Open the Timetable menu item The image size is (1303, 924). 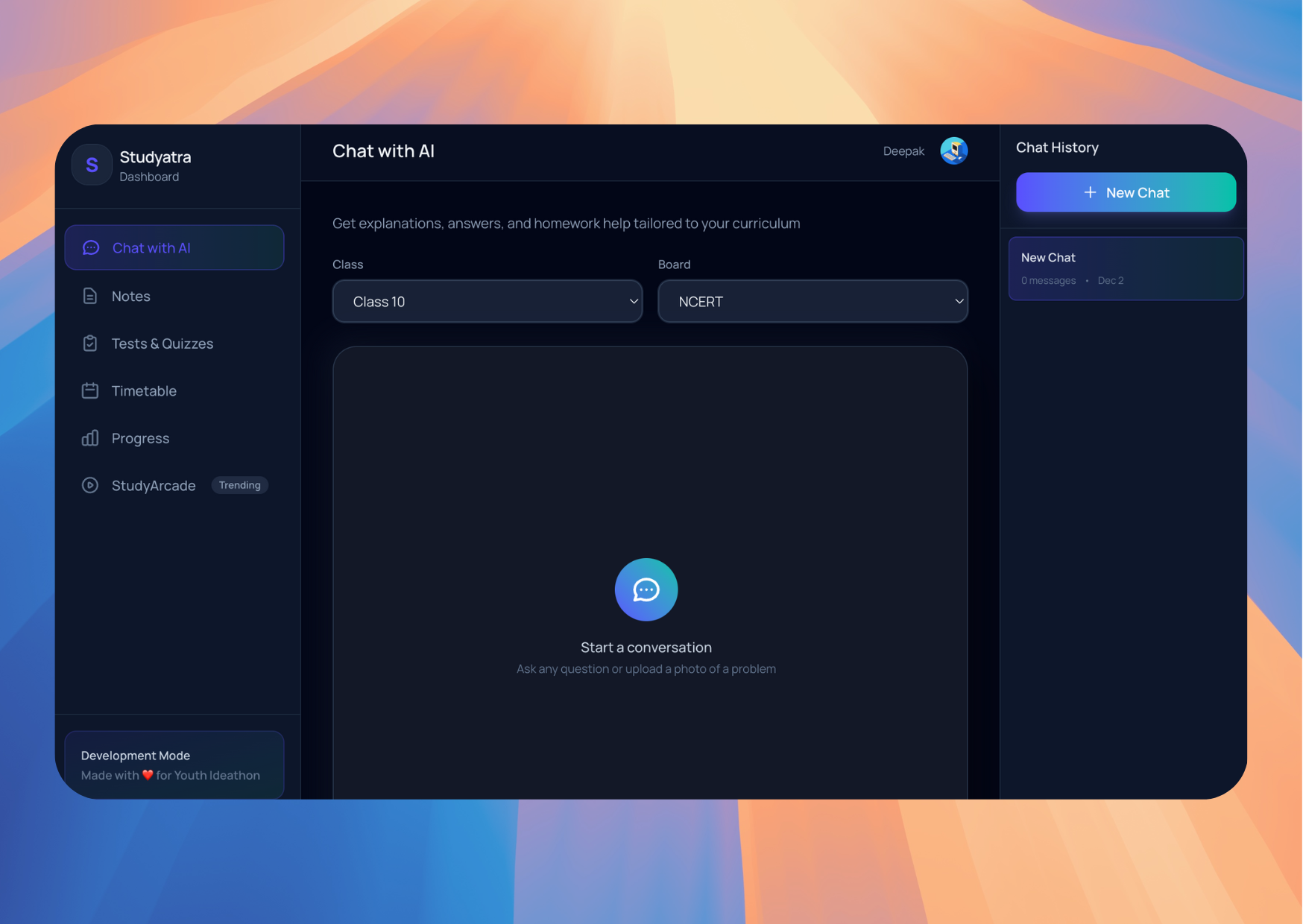(144, 391)
